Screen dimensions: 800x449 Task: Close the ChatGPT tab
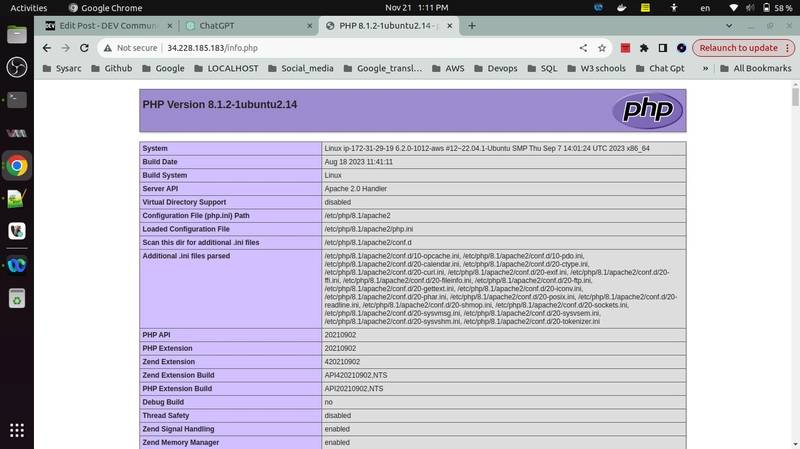[x=310, y=26]
